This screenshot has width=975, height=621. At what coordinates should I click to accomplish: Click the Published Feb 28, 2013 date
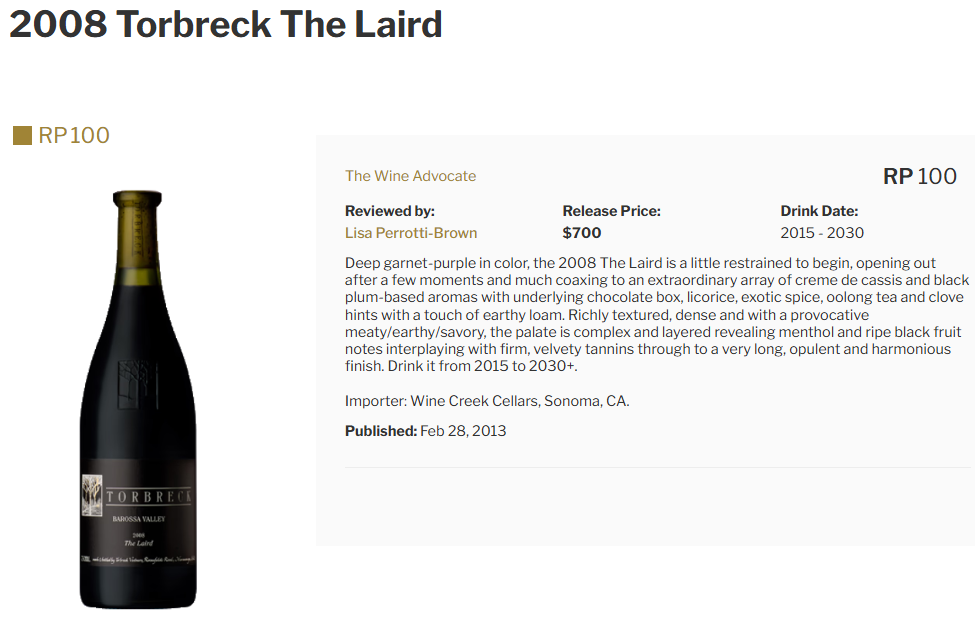pos(425,431)
